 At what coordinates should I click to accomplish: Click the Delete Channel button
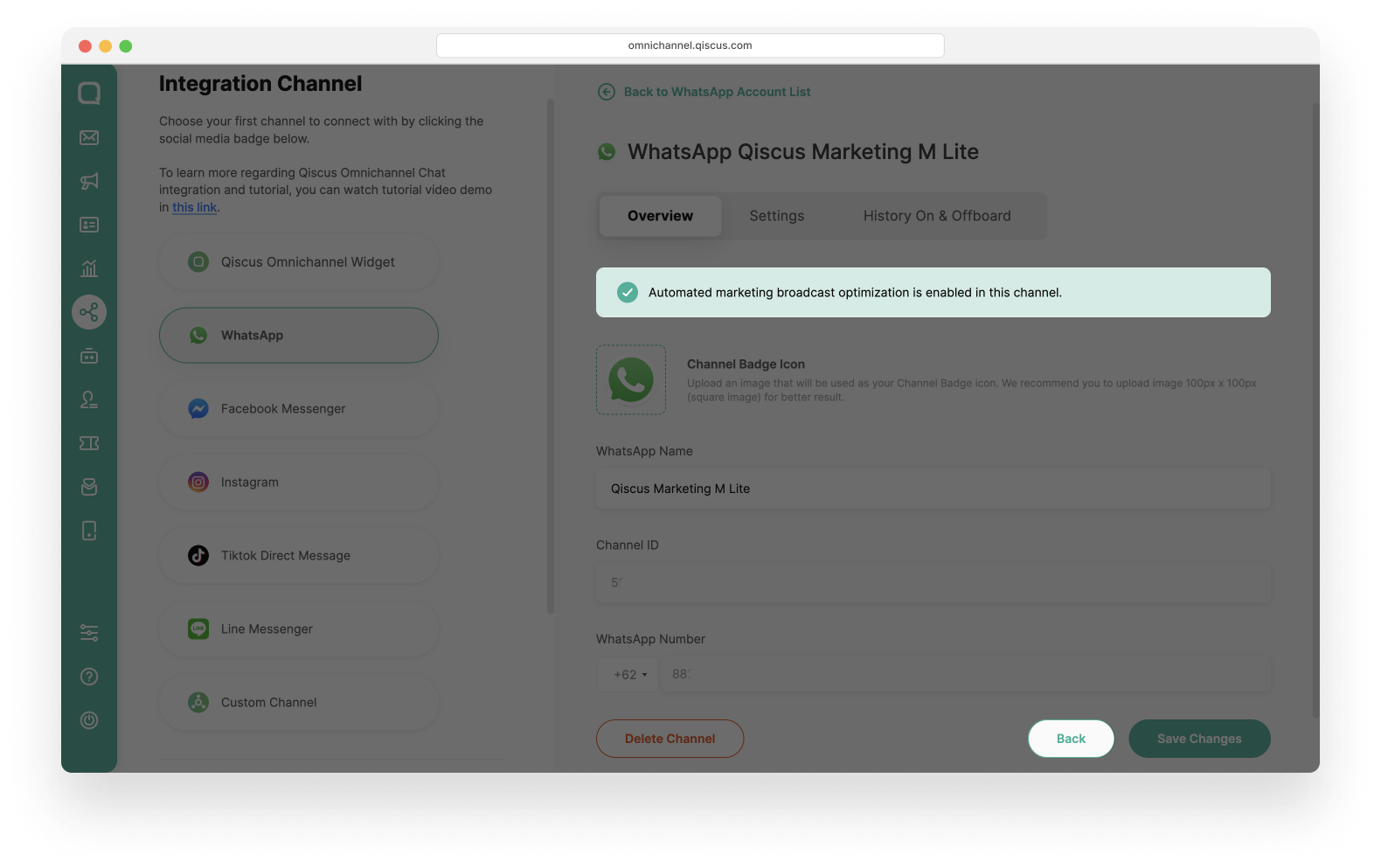tap(670, 739)
